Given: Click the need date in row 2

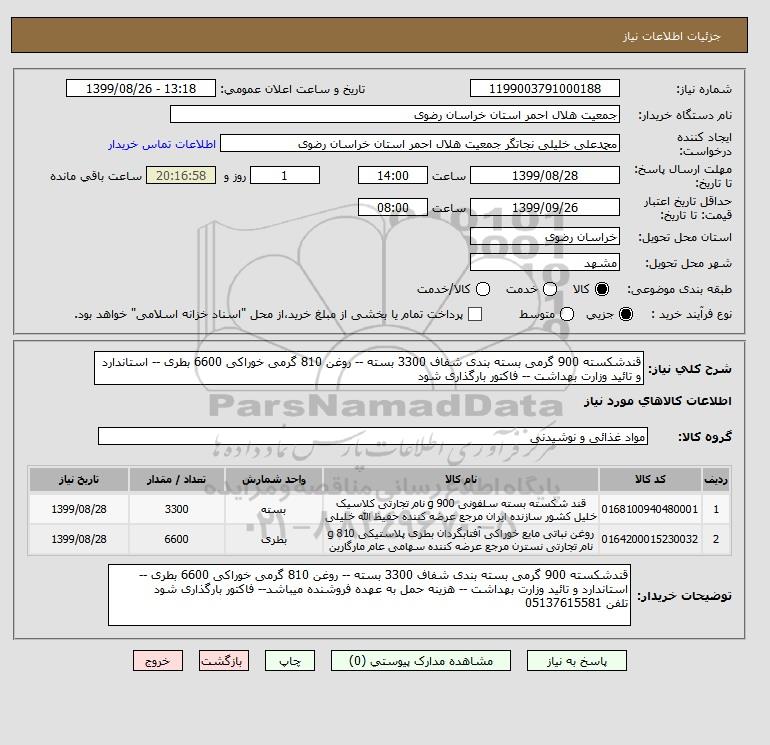Looking at the screenshot, I should (79, 539).
